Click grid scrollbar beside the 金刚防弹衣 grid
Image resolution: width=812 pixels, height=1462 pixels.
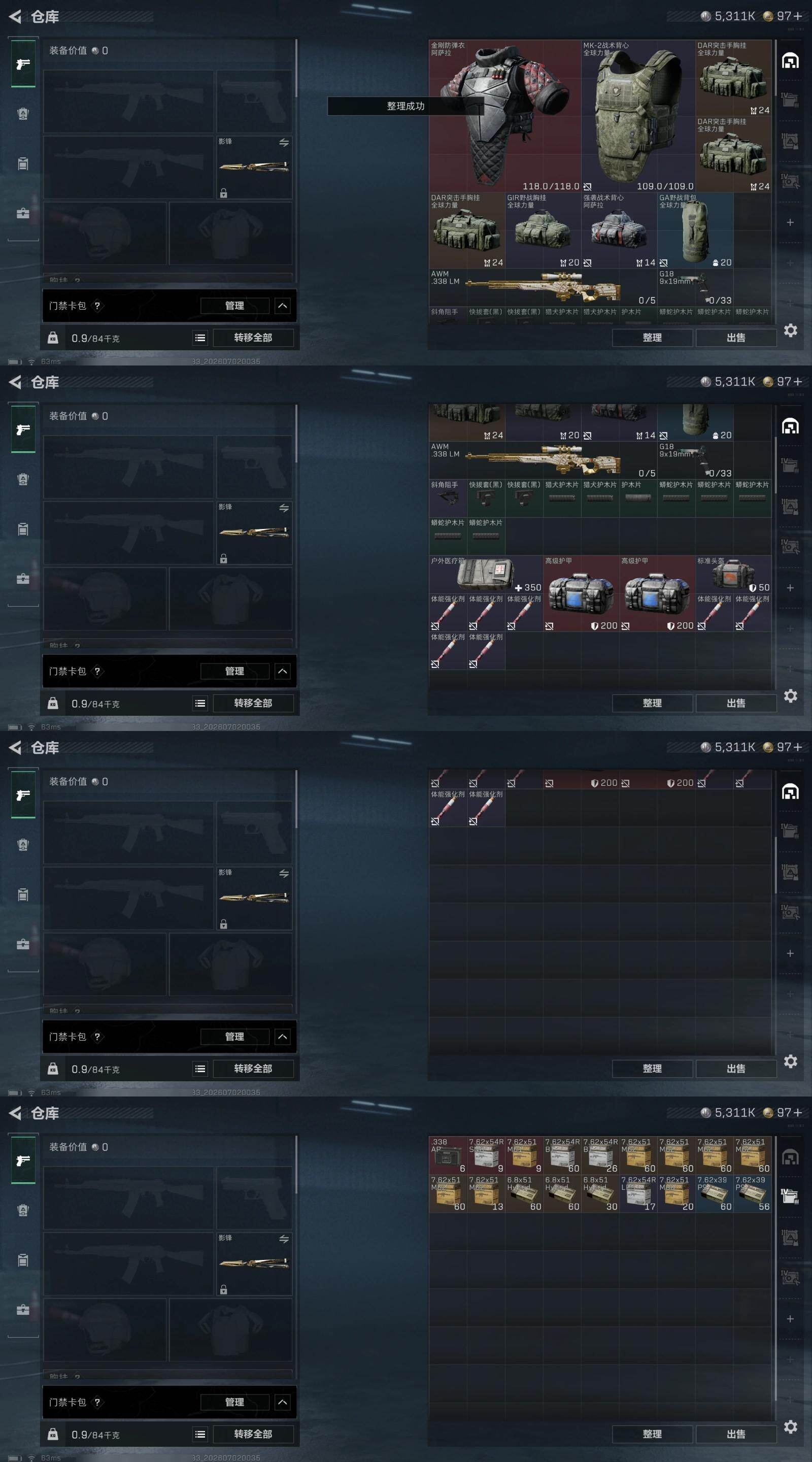(x=775, y=68)
